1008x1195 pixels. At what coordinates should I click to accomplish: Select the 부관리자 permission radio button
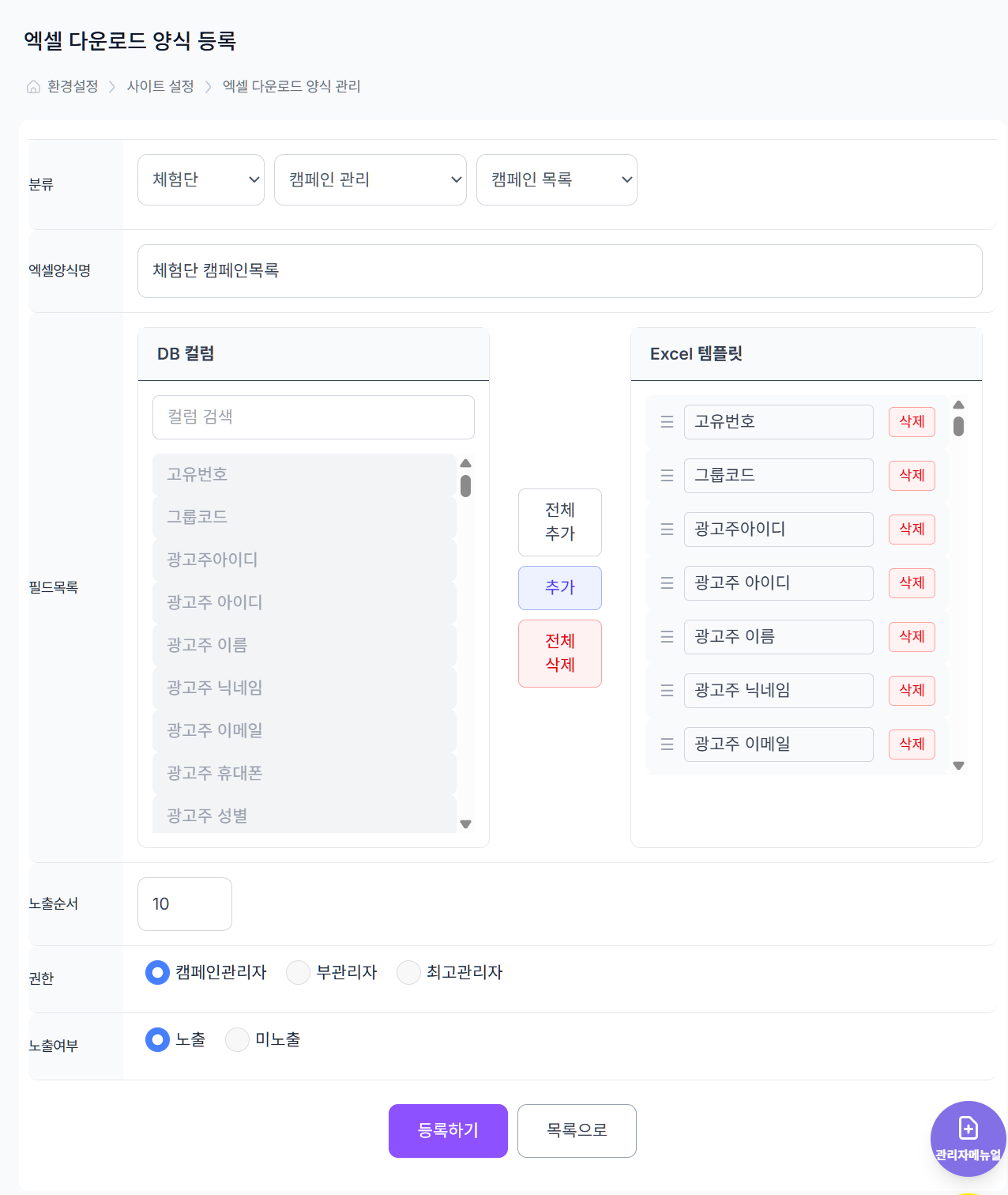(298, 972)
